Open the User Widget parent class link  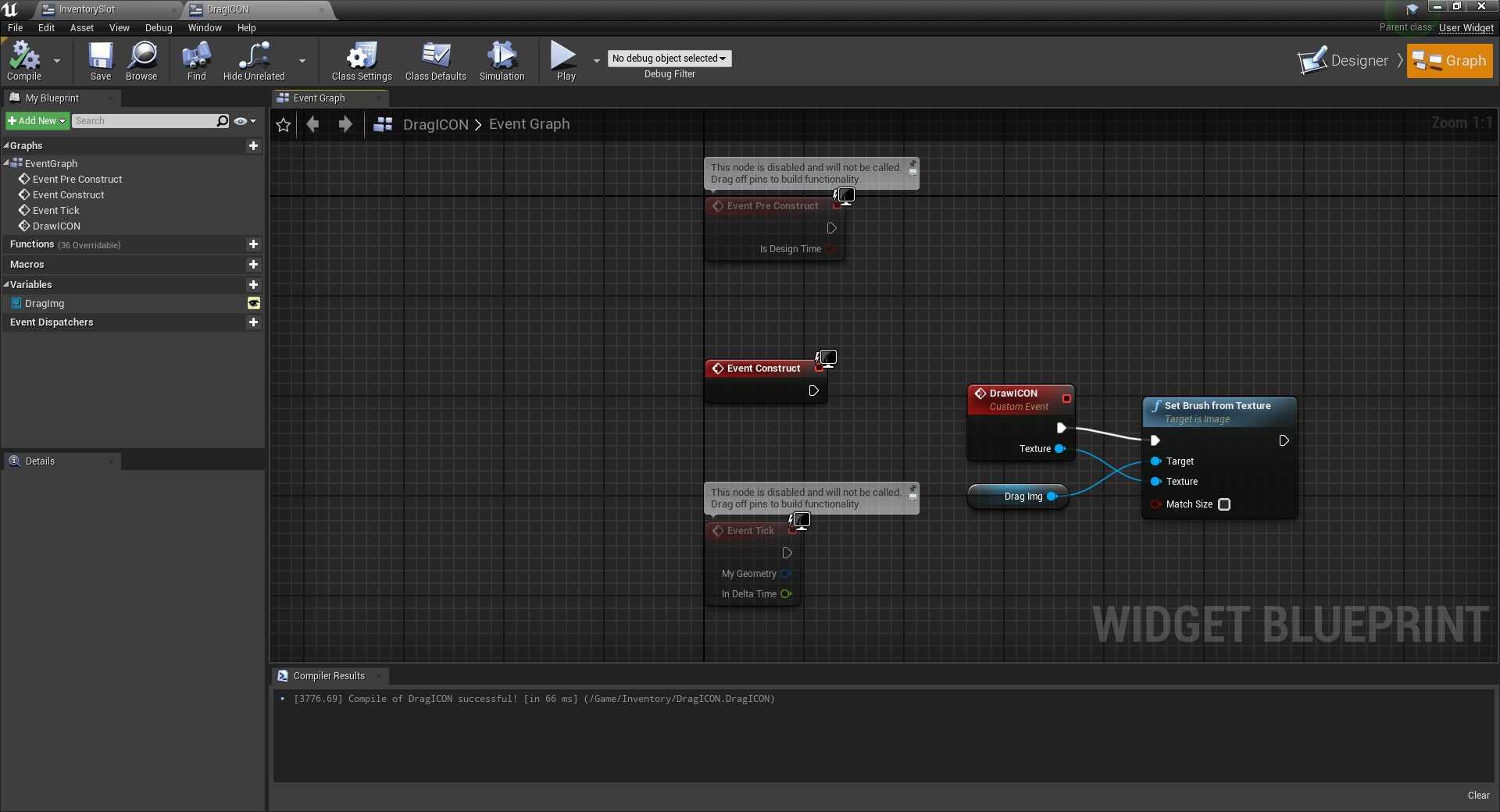[1466, 28]
